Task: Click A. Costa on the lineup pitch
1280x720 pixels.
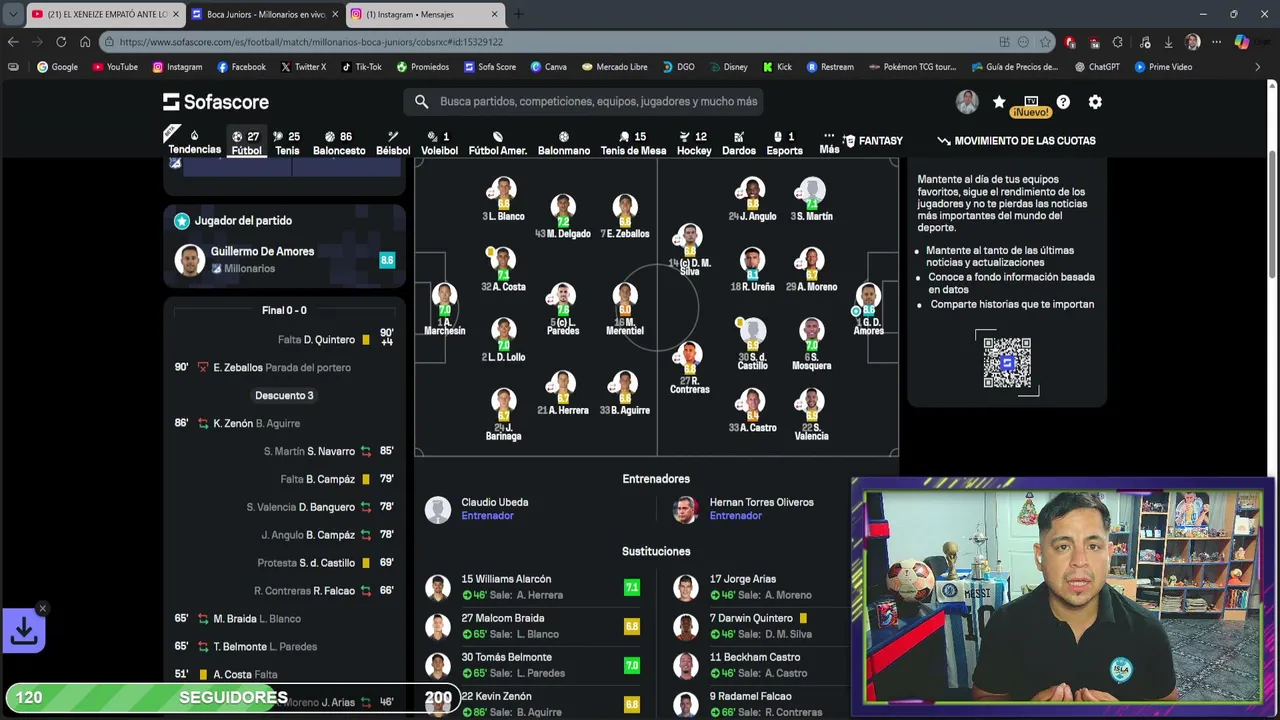Action: [x=503, y=270]
